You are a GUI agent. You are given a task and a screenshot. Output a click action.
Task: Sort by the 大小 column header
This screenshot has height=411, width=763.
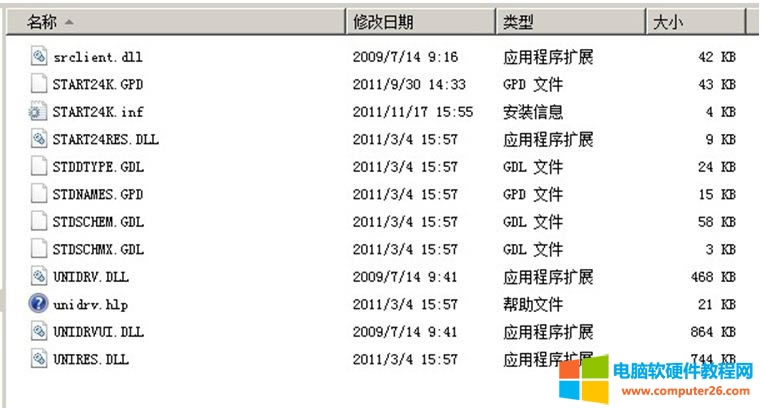[x=667, y=21]
